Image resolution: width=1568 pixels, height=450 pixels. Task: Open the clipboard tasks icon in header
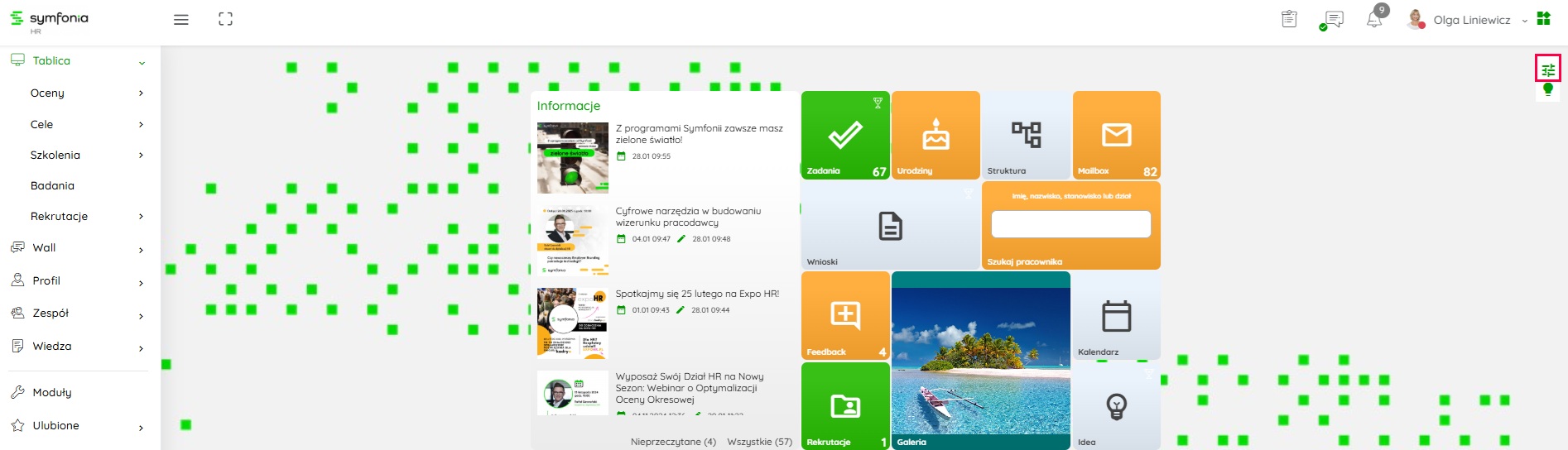[x=1289, y=19]
